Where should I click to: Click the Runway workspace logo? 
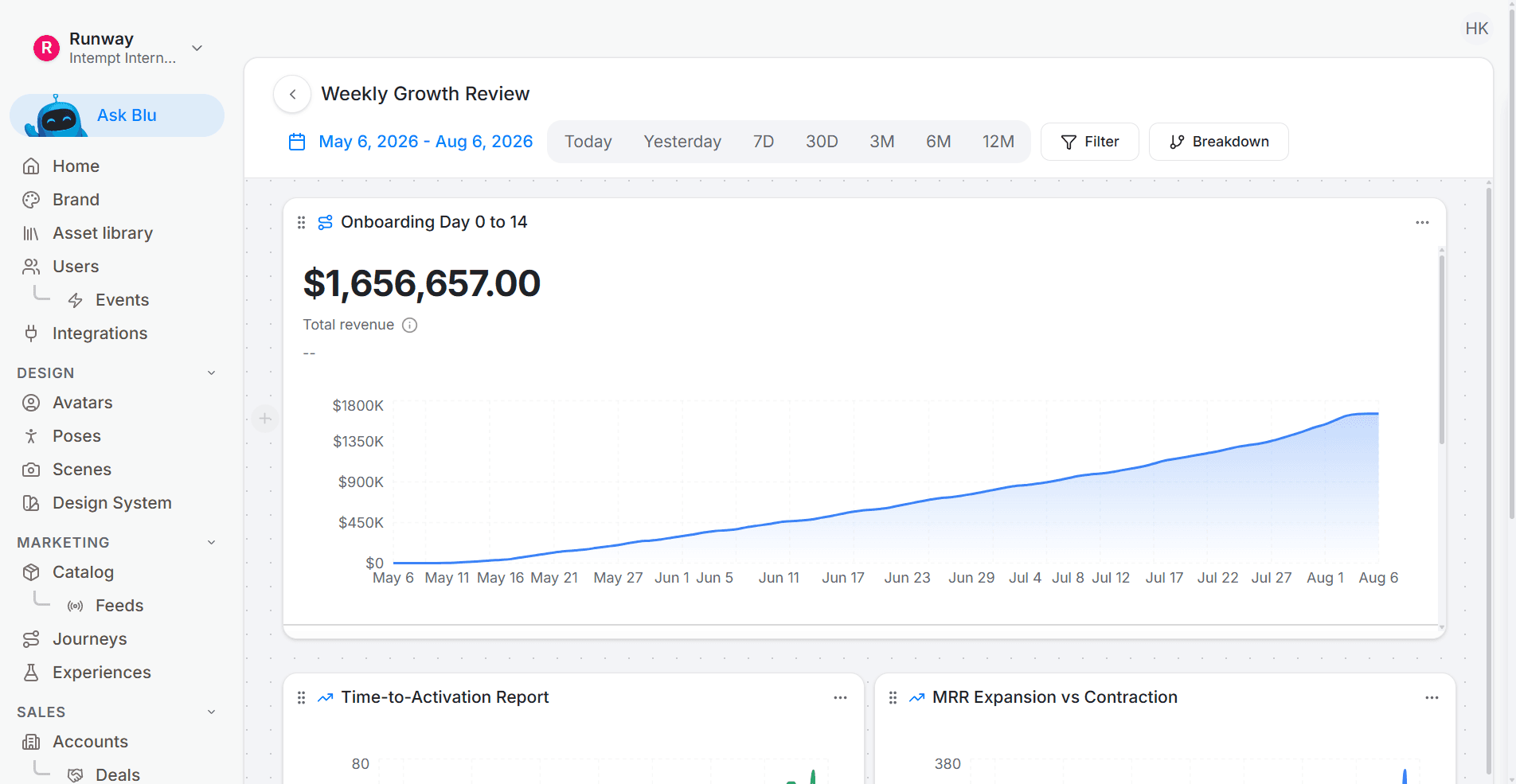47,48
